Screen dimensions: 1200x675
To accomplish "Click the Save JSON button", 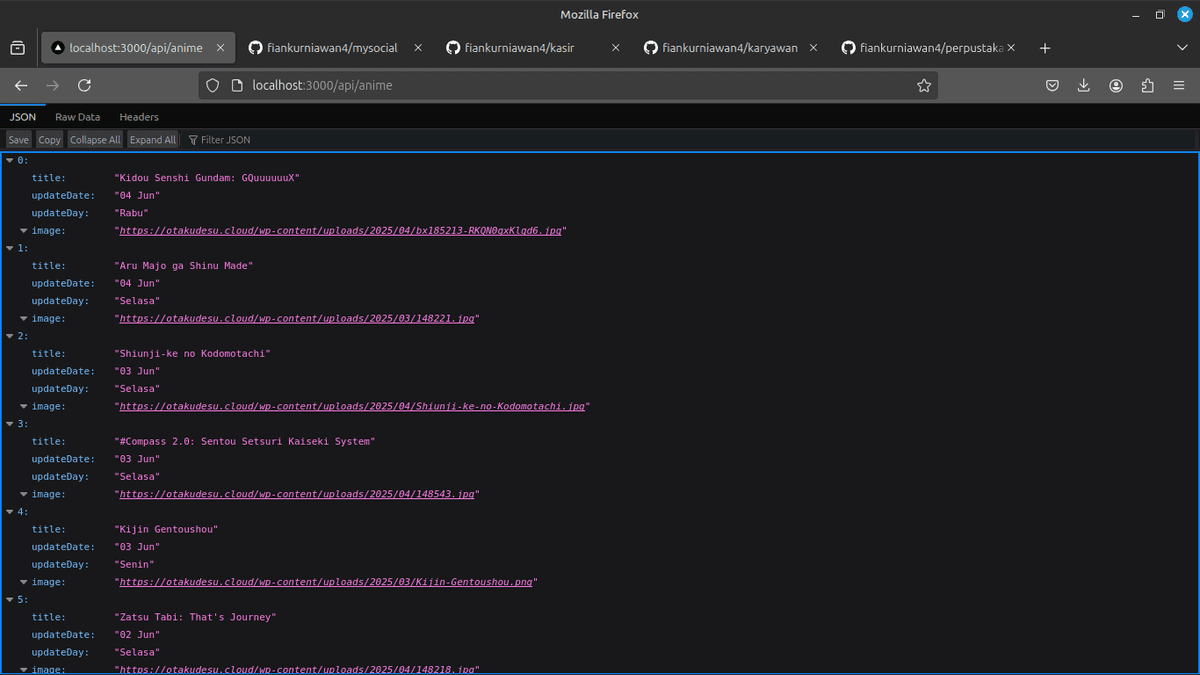I will tap(18, 139).
